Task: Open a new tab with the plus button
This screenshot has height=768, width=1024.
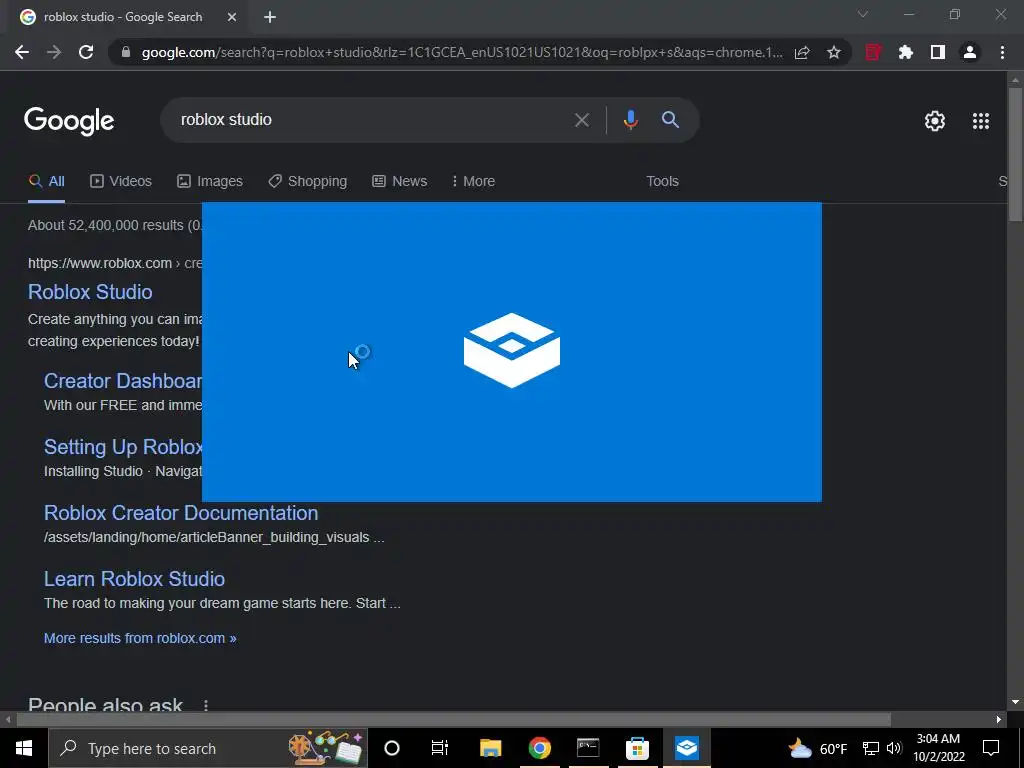Action: 270,17
